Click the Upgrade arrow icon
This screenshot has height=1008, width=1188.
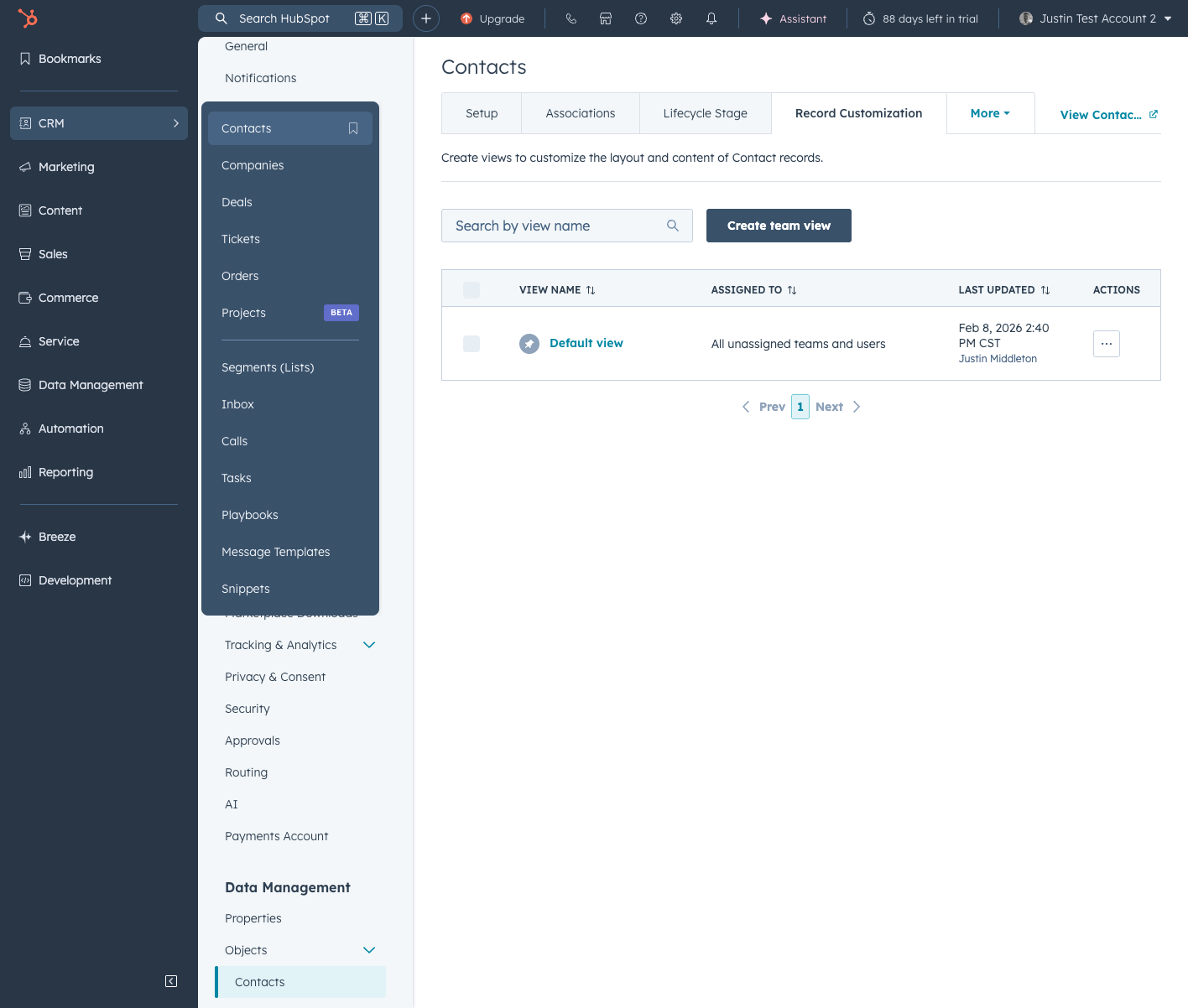coord(466,18)
